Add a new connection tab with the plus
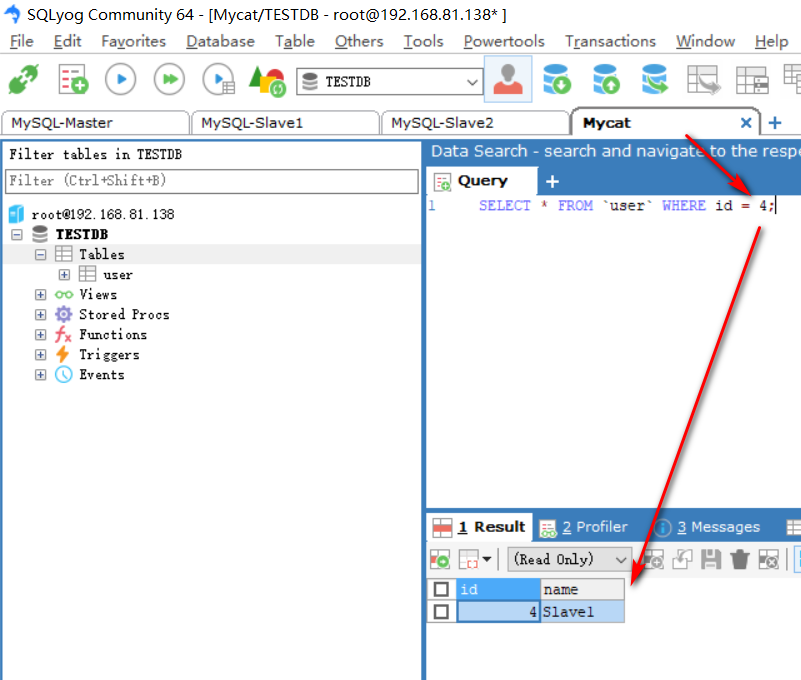The image size is (801, 680). point(774,123)
